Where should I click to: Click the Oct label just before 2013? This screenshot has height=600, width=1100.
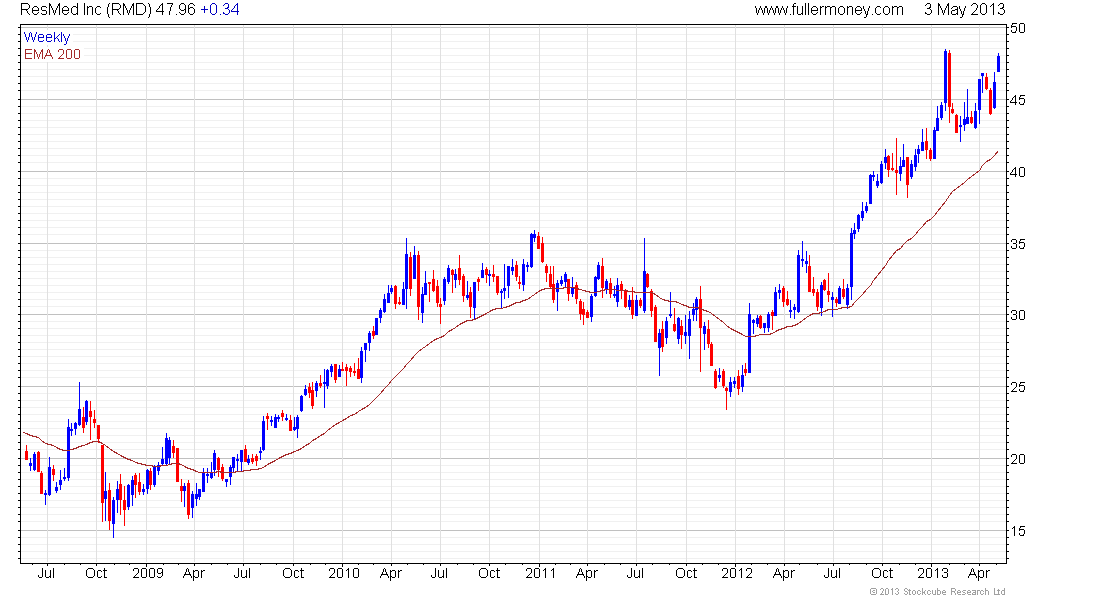[x=883, y=573]
